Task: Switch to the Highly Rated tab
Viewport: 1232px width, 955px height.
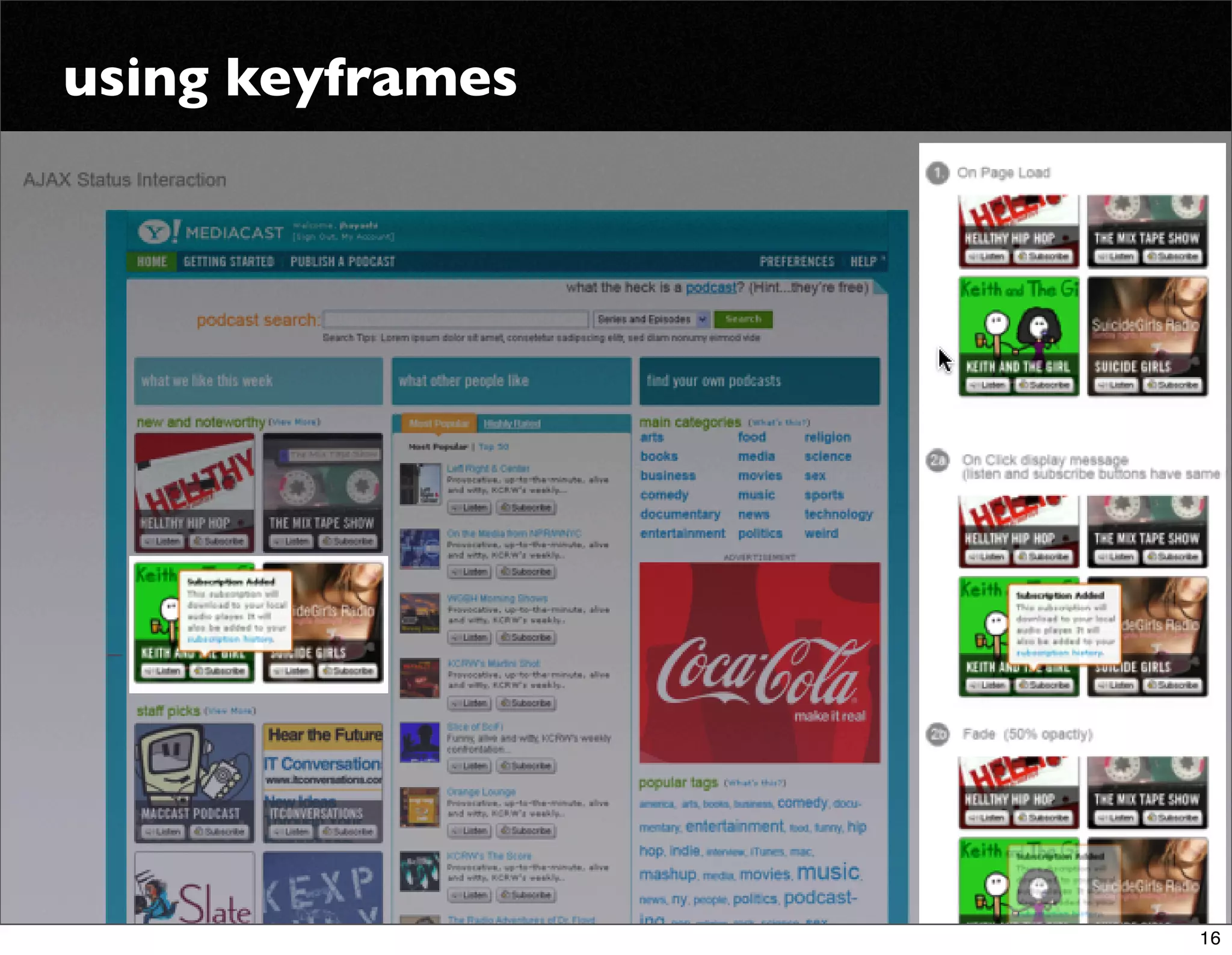Action: tap(512, 424)
